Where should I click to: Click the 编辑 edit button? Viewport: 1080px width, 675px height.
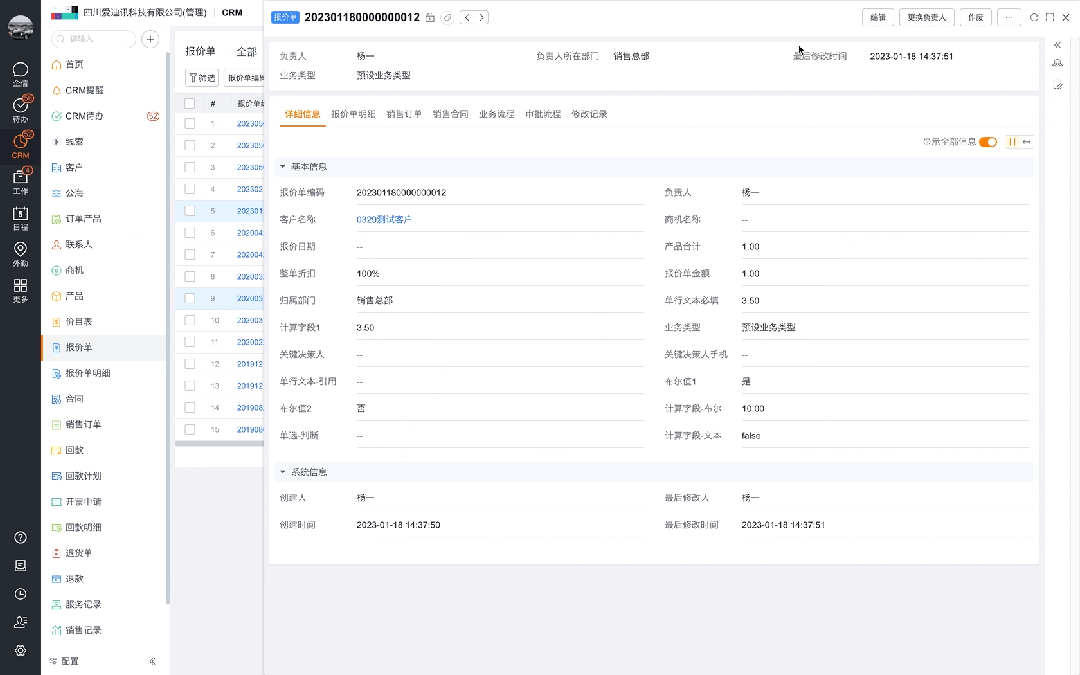click(878, 17)
